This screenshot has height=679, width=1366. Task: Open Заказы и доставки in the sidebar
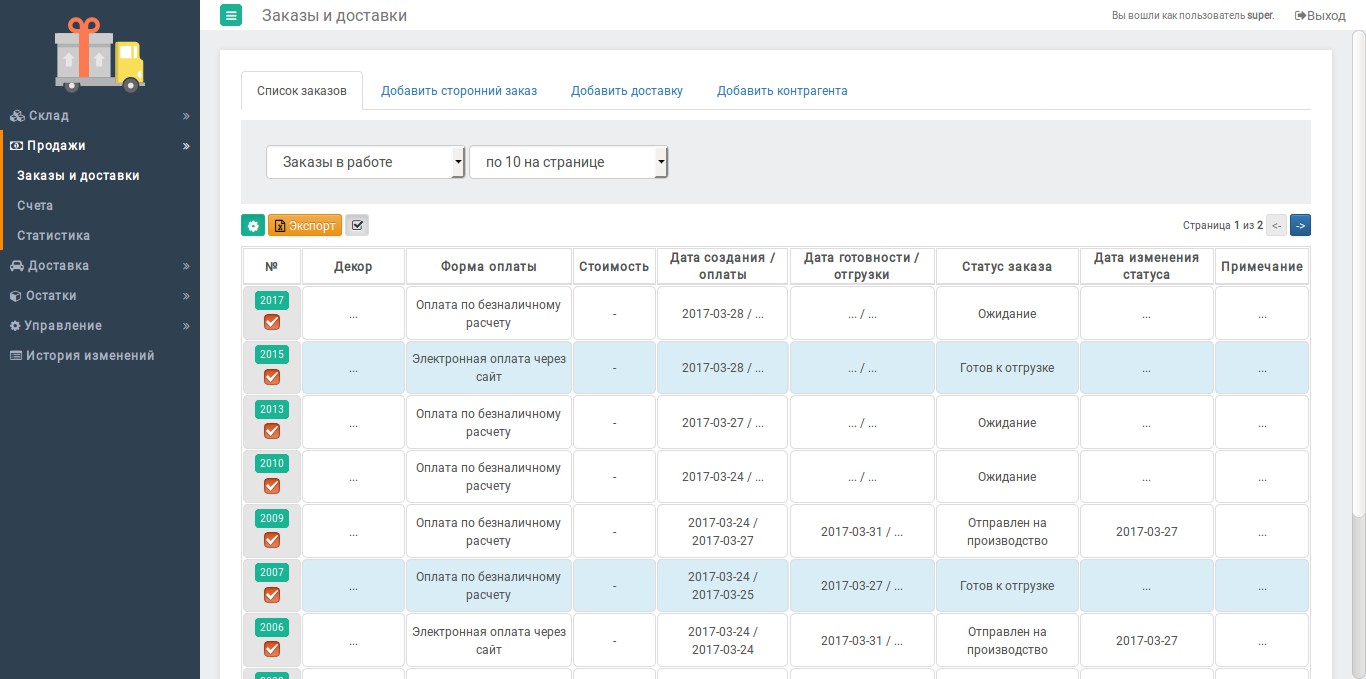pyautogui.click(x=78, y=176)
